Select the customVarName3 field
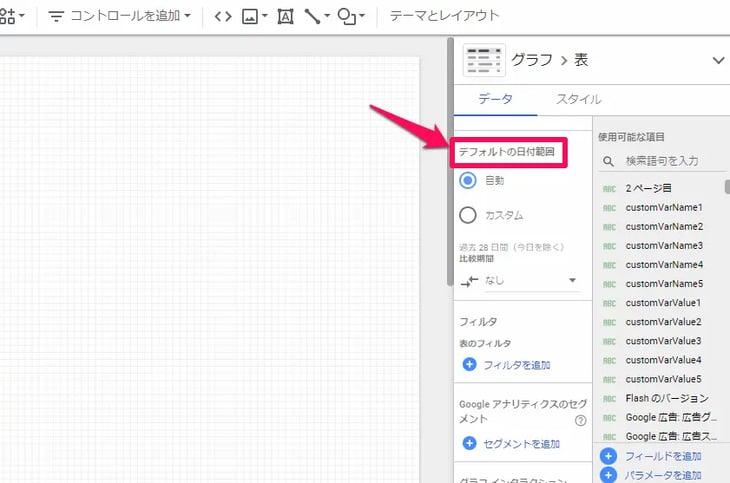The width and height of the screenshot is (730, 483). click(x=663, y=245)
